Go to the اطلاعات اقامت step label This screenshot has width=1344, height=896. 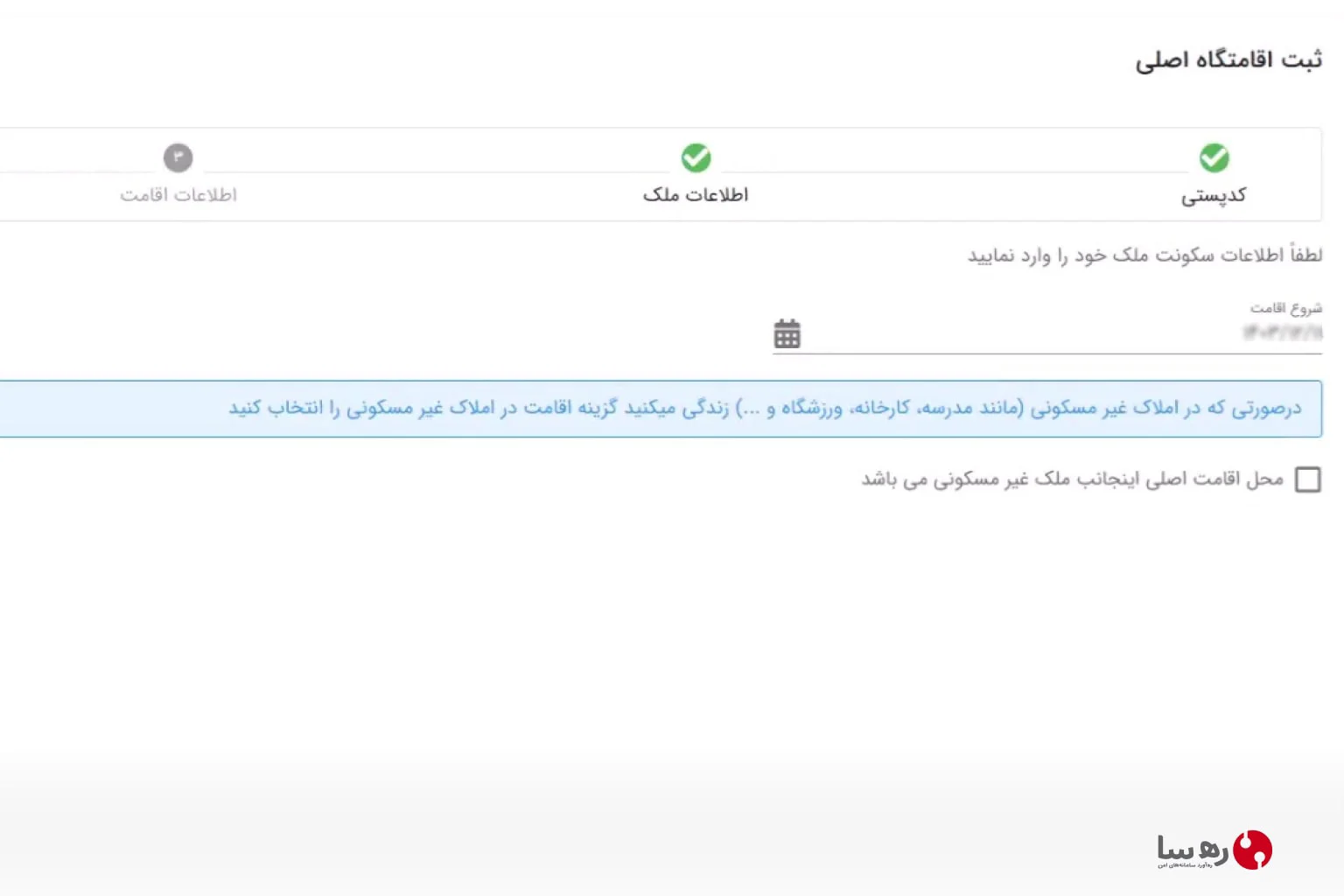pyautogui.click(x=178, y=195)
